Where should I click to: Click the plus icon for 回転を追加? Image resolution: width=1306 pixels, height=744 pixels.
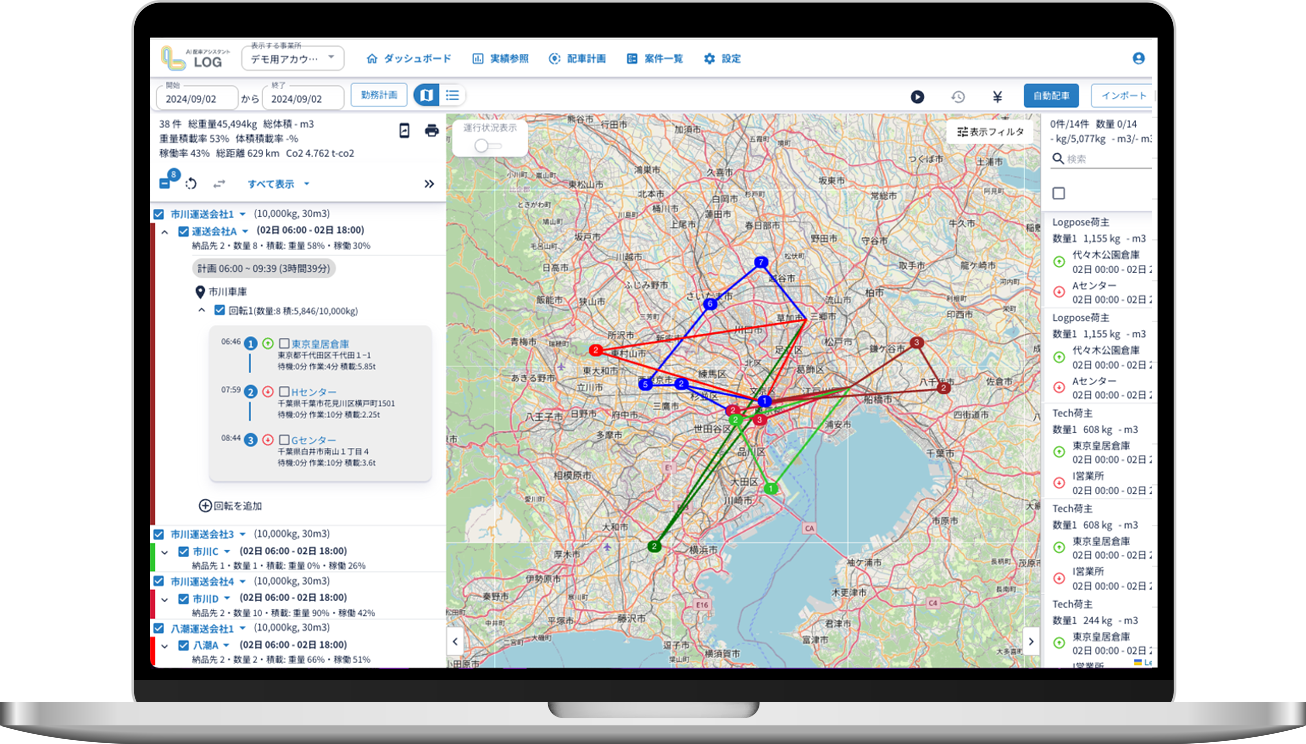tap(206, 506)
